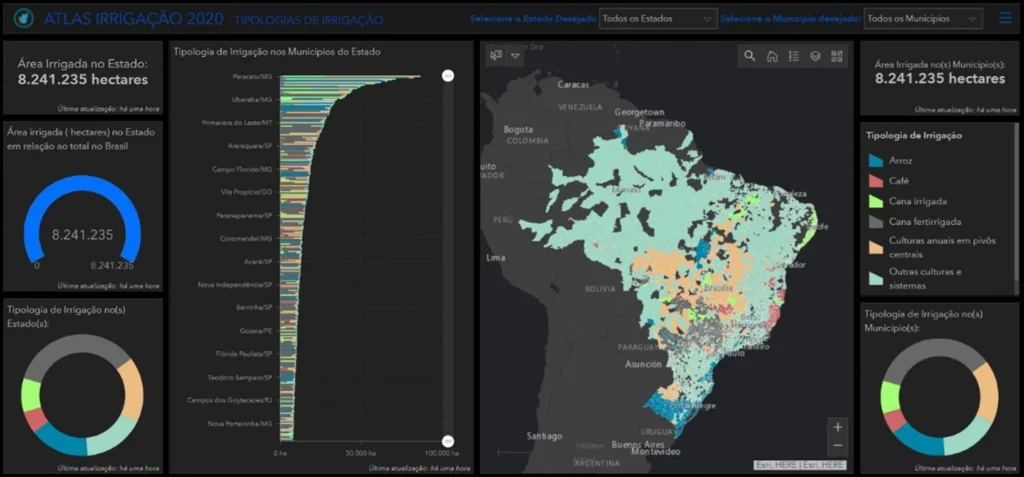Click the orange segment of the Município donut chart
Image resolution: width=1024 pixels, height=477 pixels.
click(x=989, y=392)
